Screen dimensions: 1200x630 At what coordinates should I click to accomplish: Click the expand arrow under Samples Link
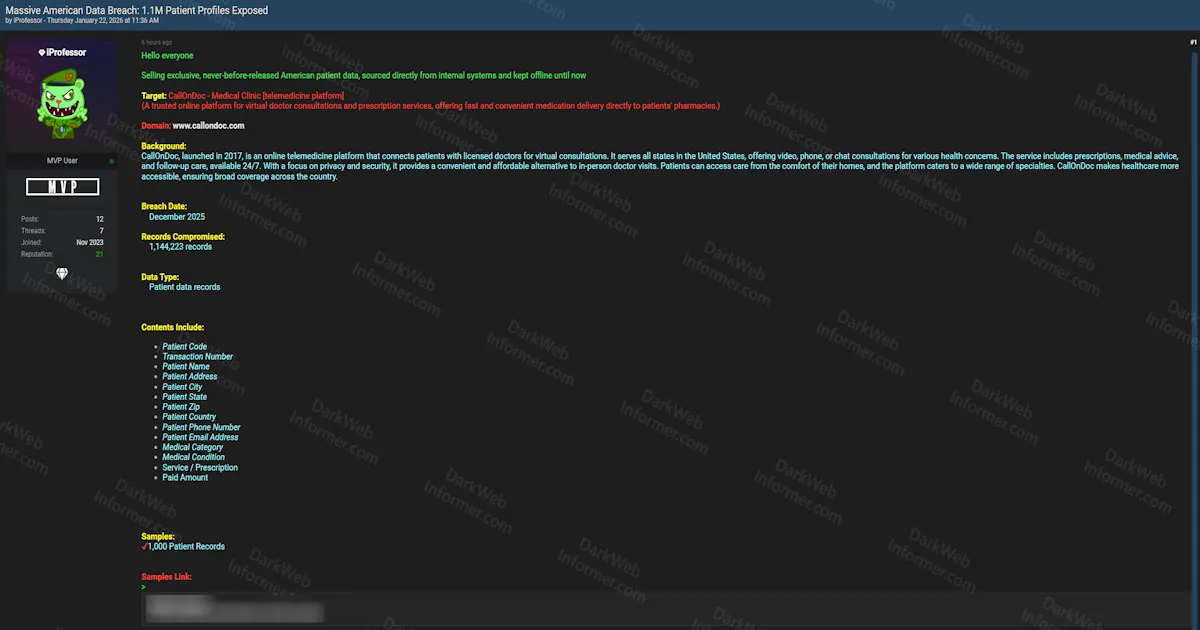click(143, 587)
